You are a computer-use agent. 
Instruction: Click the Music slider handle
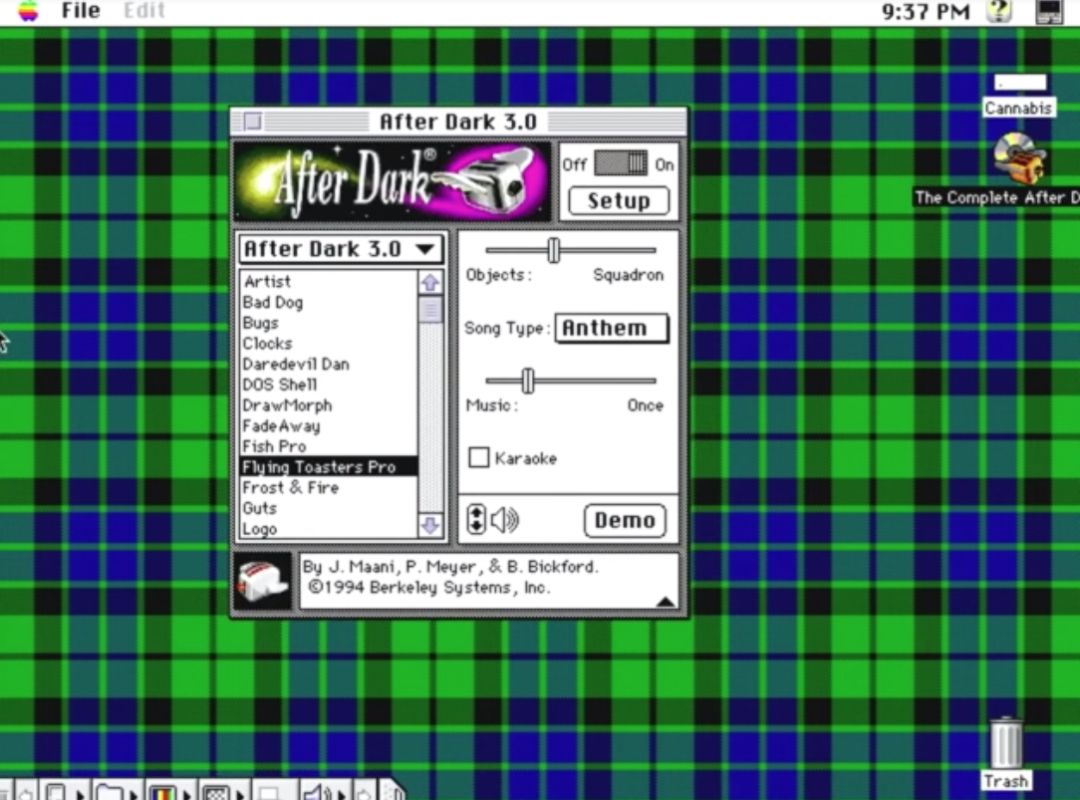(528, 380)
